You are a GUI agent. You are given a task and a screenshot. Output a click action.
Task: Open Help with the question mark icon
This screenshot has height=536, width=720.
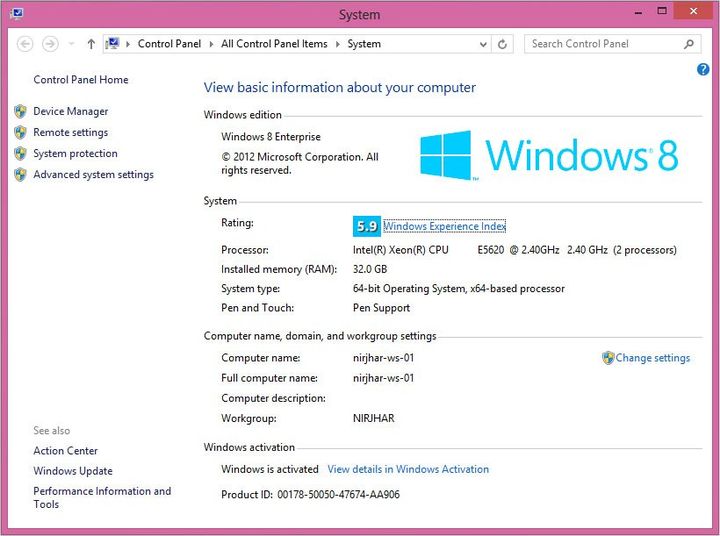click(x=702, y=69)
